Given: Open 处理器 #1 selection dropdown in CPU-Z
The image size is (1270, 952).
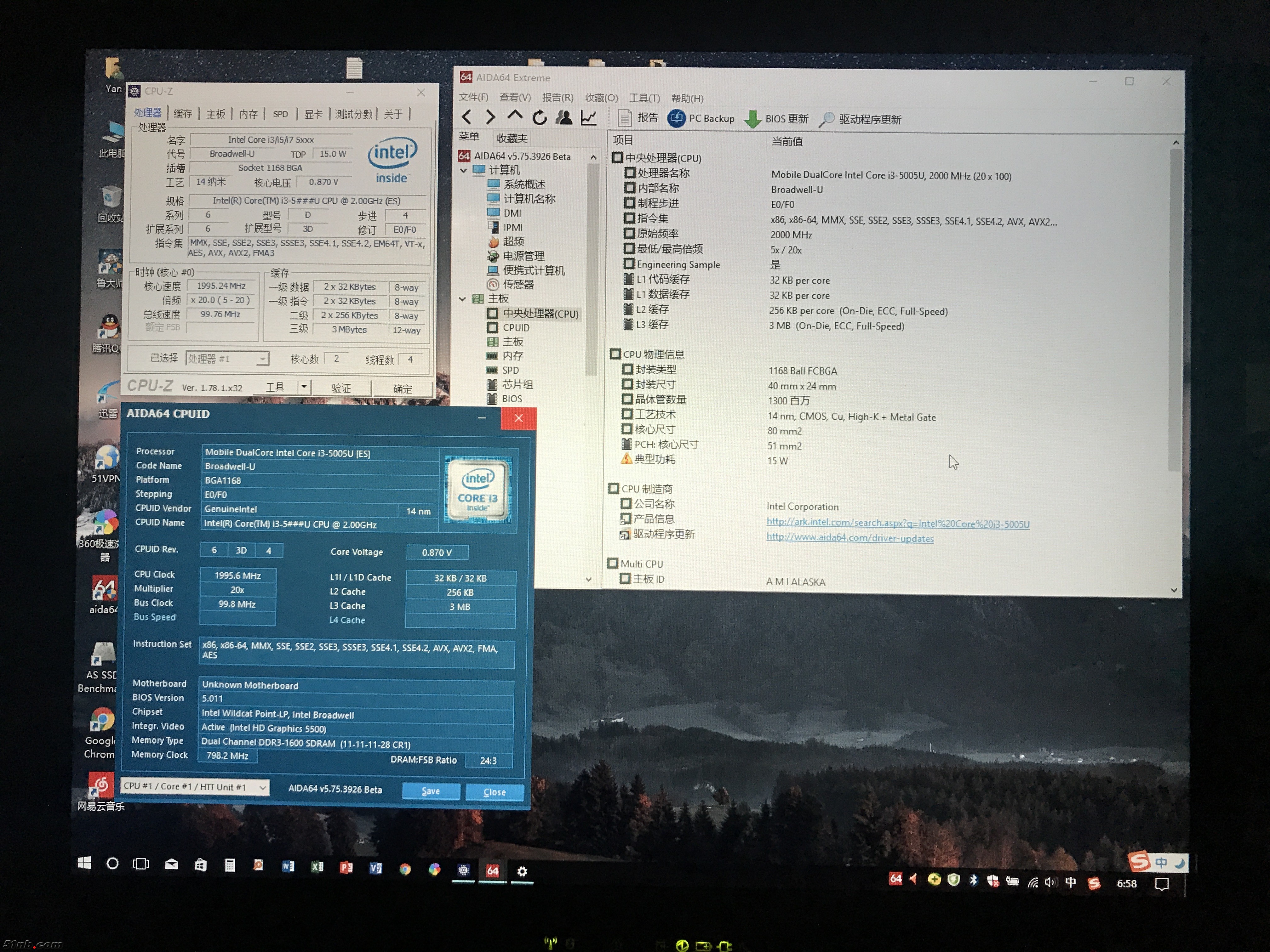Looking at the screenshot, I should (227, 359).
